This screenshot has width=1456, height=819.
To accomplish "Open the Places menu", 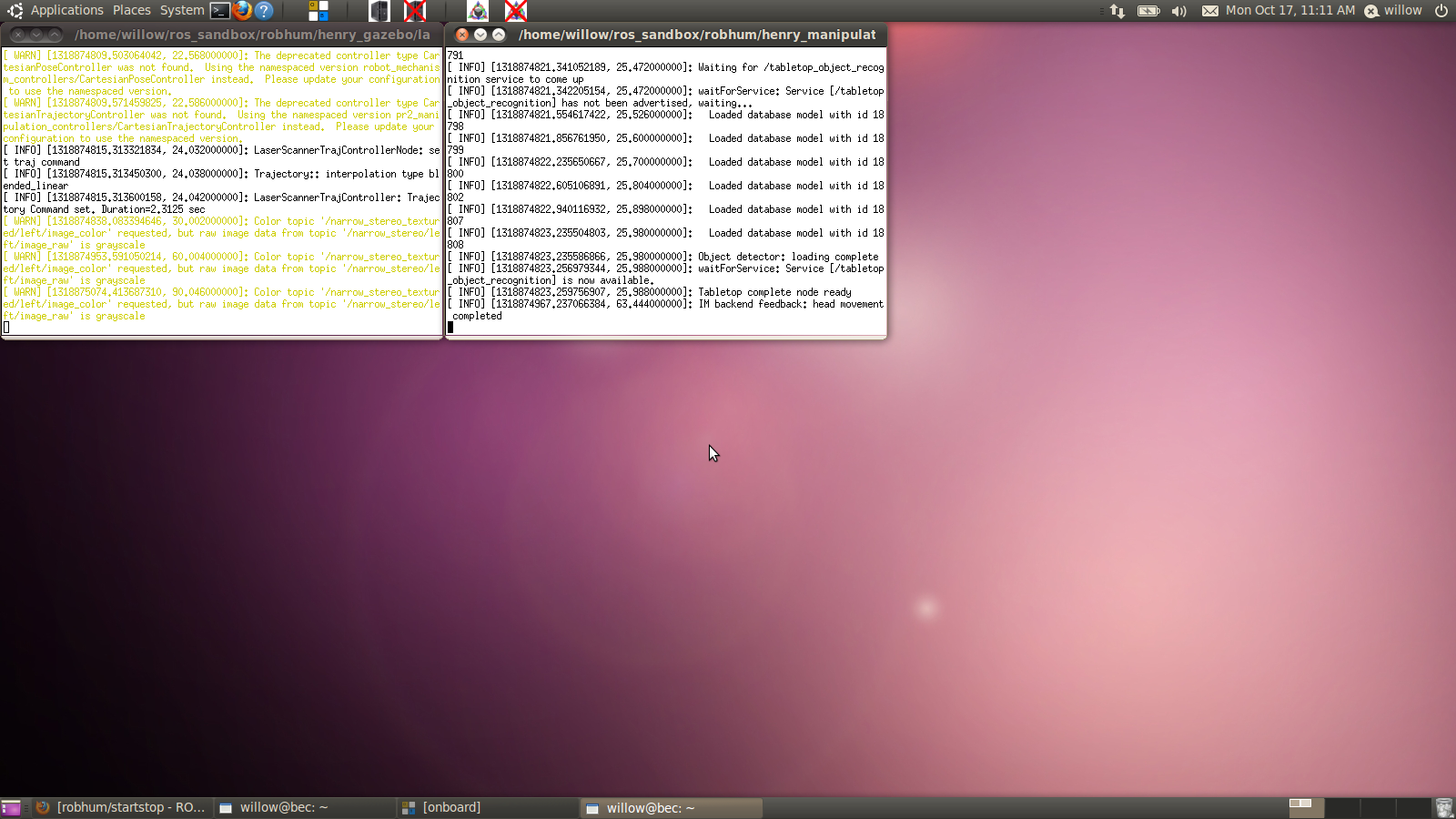I will tap(132, 10).
